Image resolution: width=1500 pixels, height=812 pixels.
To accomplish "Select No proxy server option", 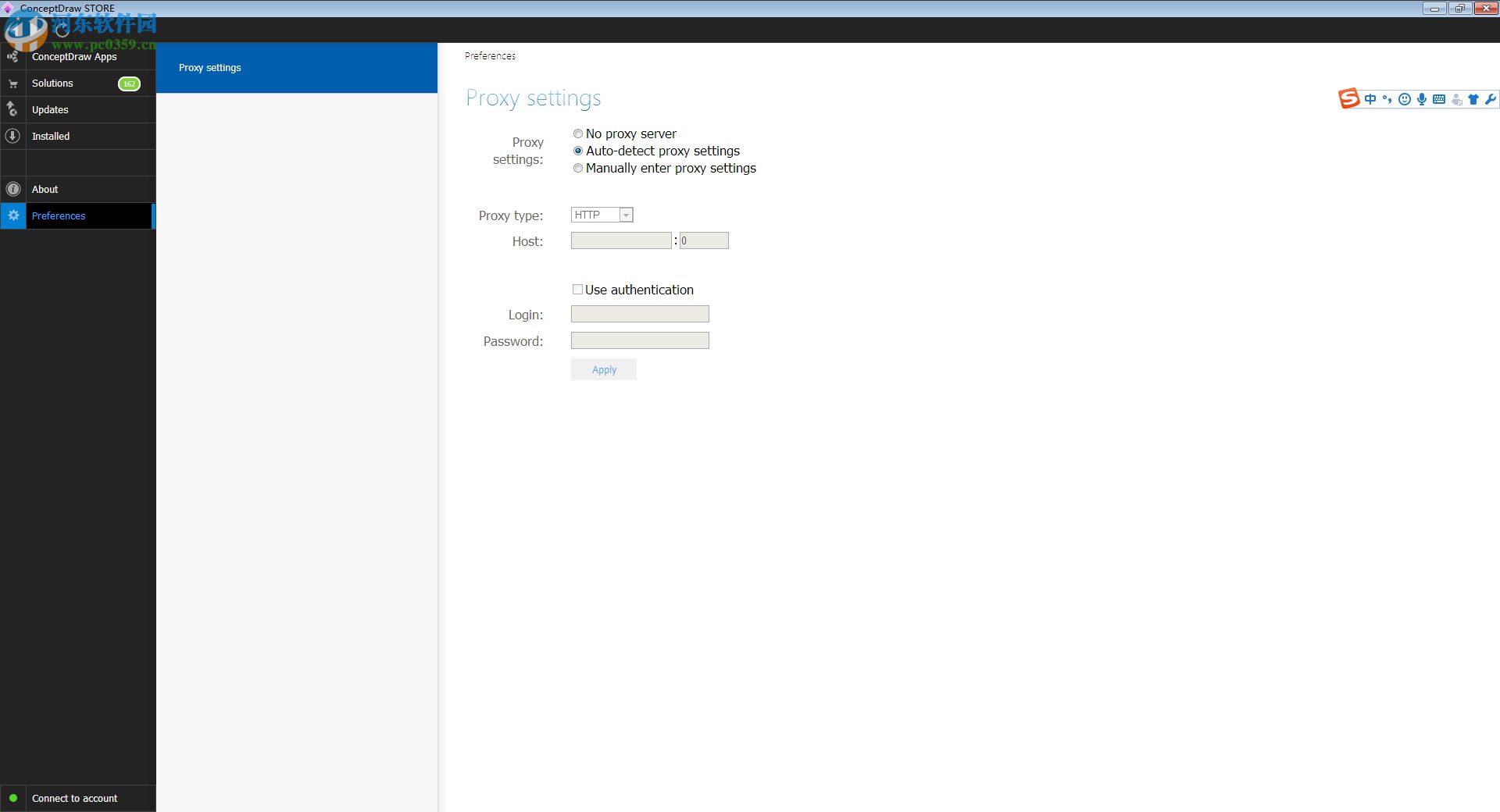I will 578,134.
